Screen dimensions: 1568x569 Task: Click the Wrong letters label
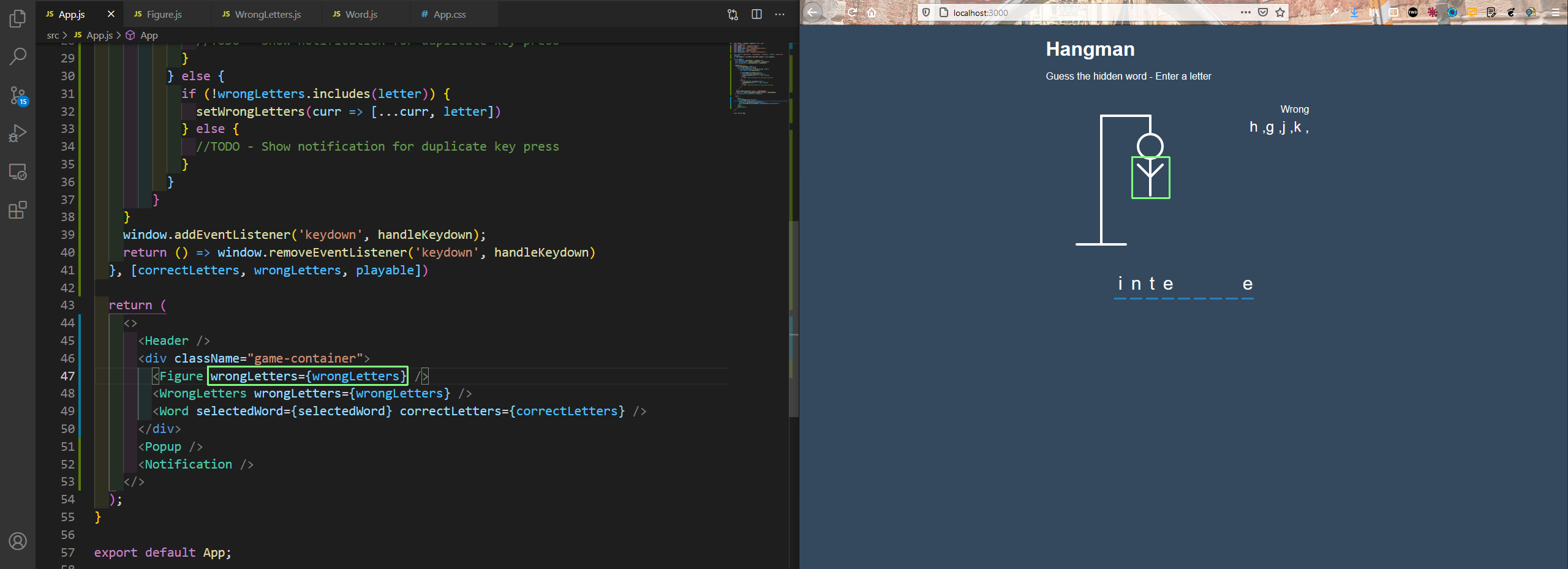click(x=1294, y=110)
